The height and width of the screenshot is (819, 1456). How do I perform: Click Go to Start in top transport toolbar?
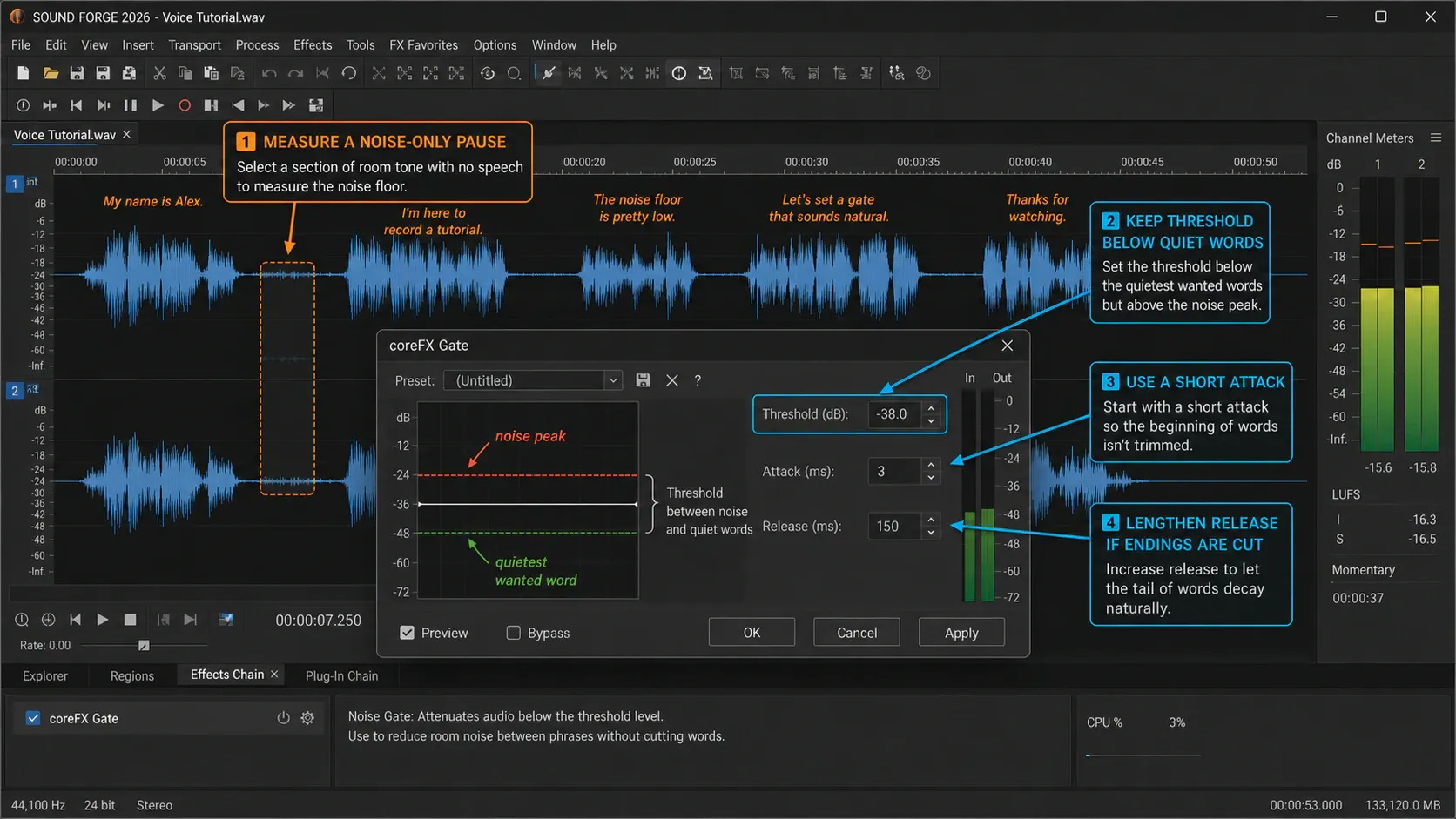click(77, 105)
